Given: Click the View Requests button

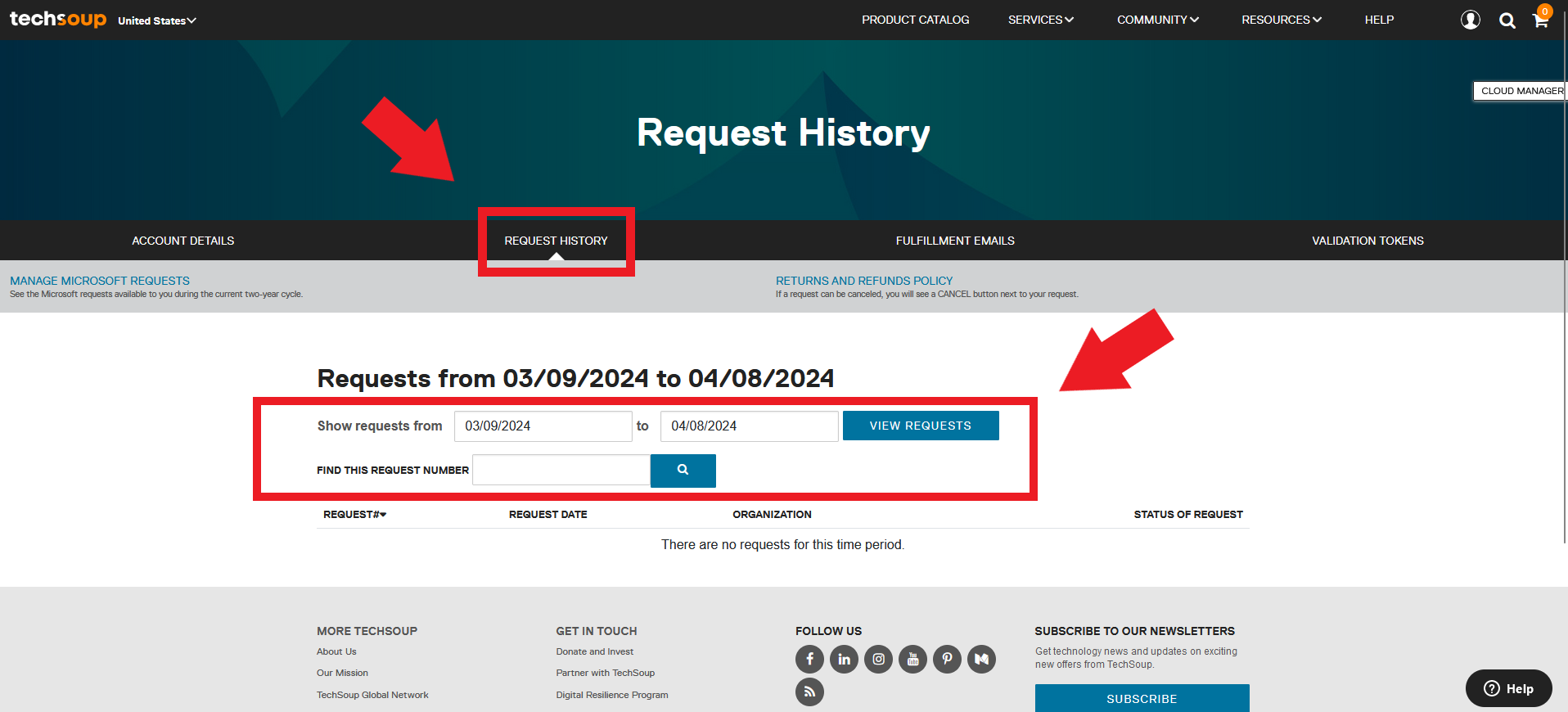Looking at the screenshot, I should [x=921, y=426].
